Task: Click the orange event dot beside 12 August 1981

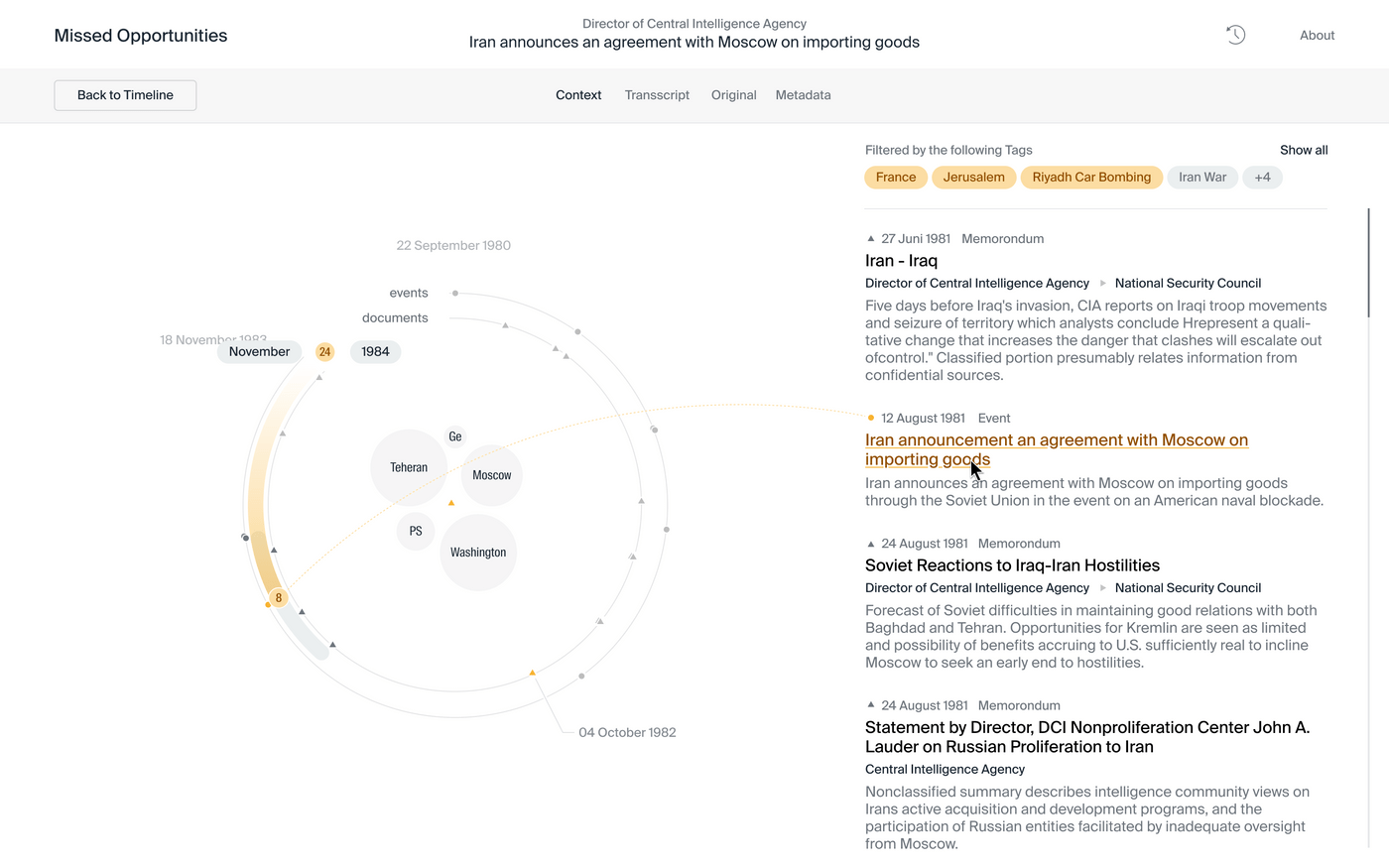Action: click(x=871, y=418)
